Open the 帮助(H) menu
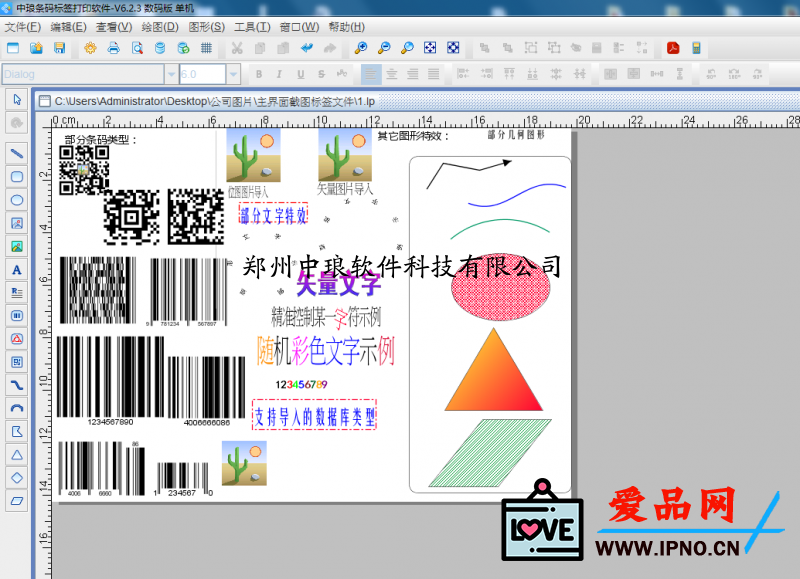Image resolution: width=800 pixels, height=579 pixels. (346, 27)
